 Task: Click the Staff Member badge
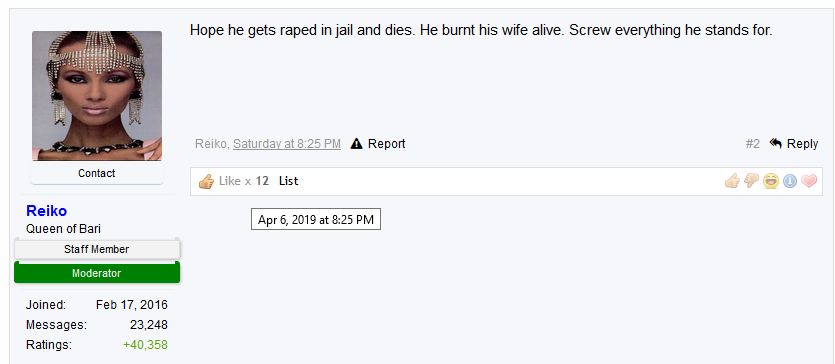[97, 249]
